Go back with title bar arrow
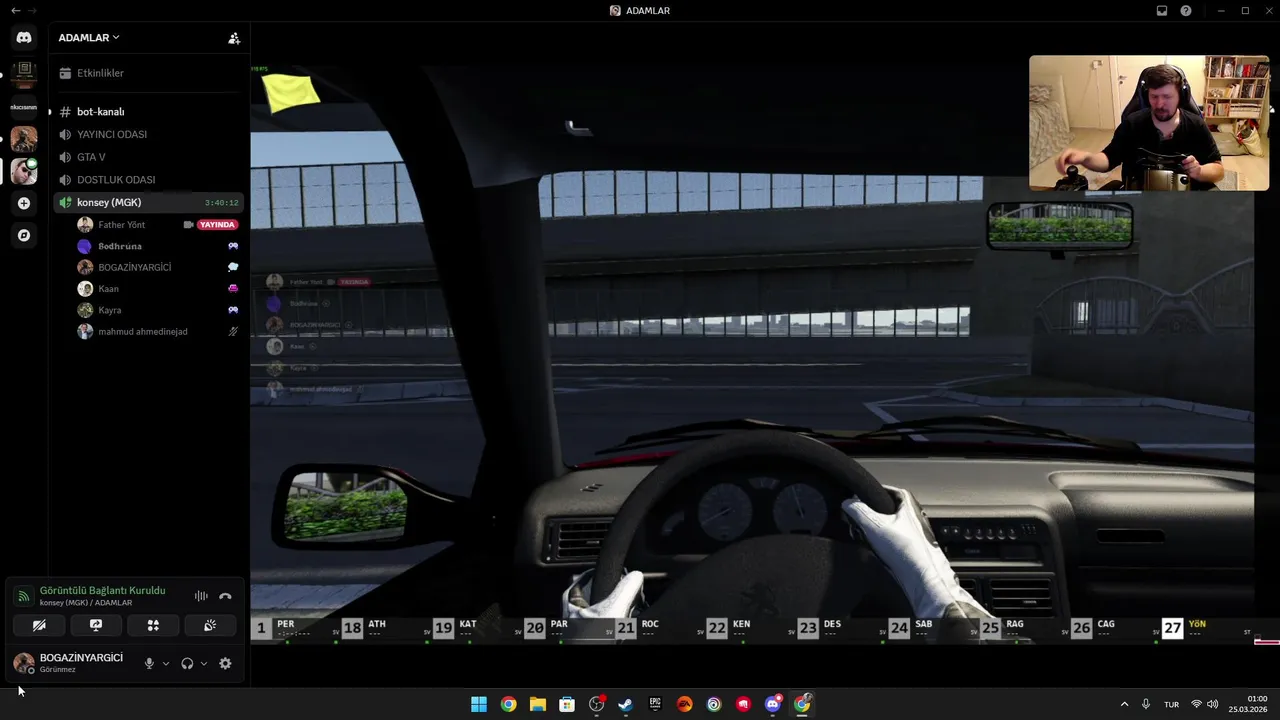1280x720 pixels. tap(15, 10)
